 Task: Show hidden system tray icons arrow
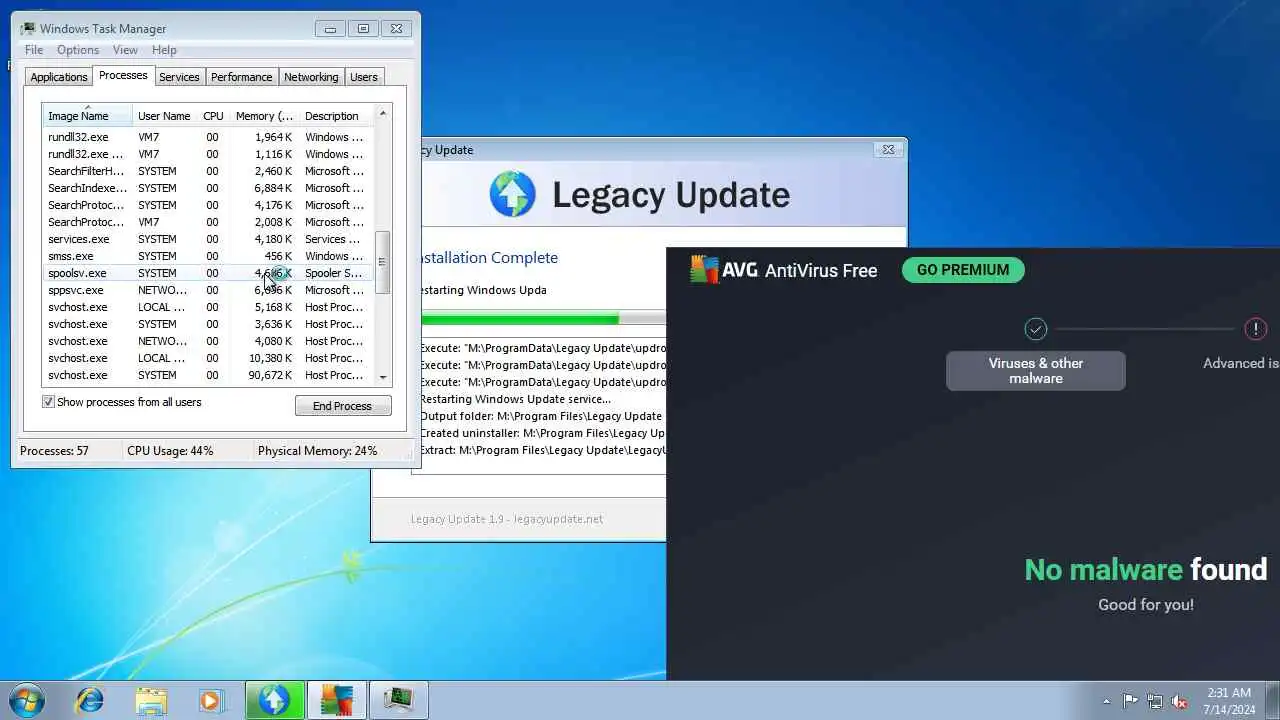(1106, 701)
